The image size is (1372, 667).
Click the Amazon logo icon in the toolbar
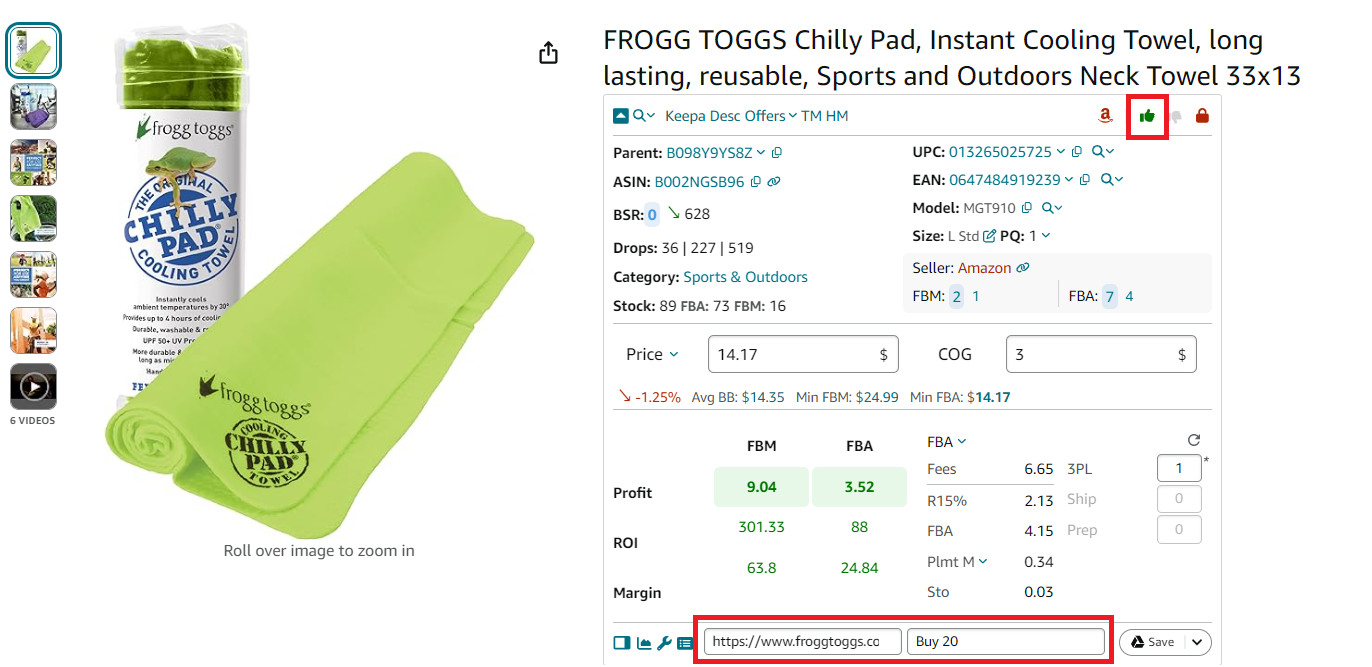1104,116
